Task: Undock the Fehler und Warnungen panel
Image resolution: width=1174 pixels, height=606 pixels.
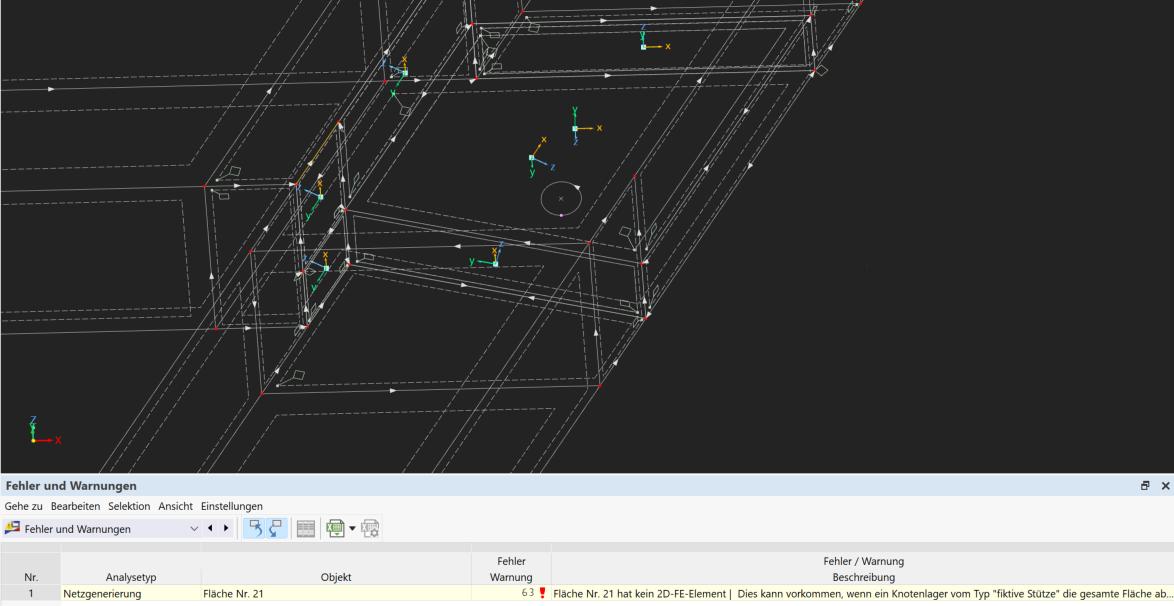Action: tap(1145, 486)
